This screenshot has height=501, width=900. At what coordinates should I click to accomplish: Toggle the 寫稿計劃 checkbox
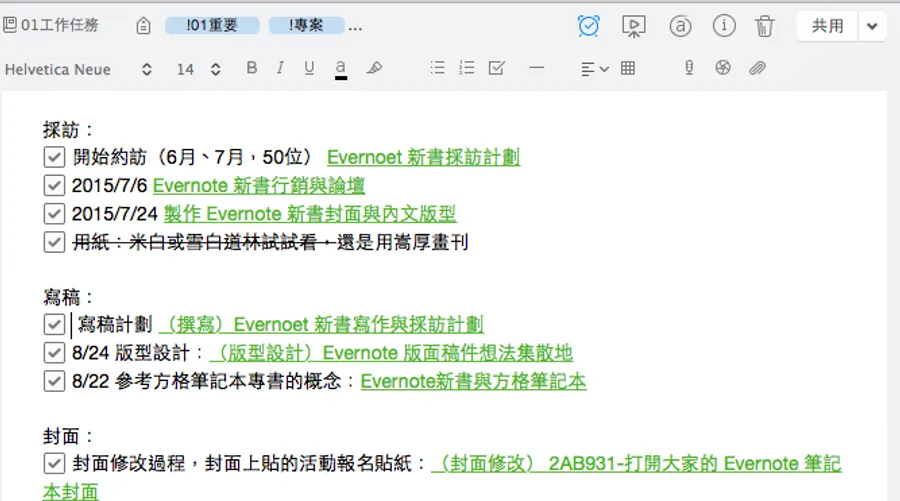54,324
